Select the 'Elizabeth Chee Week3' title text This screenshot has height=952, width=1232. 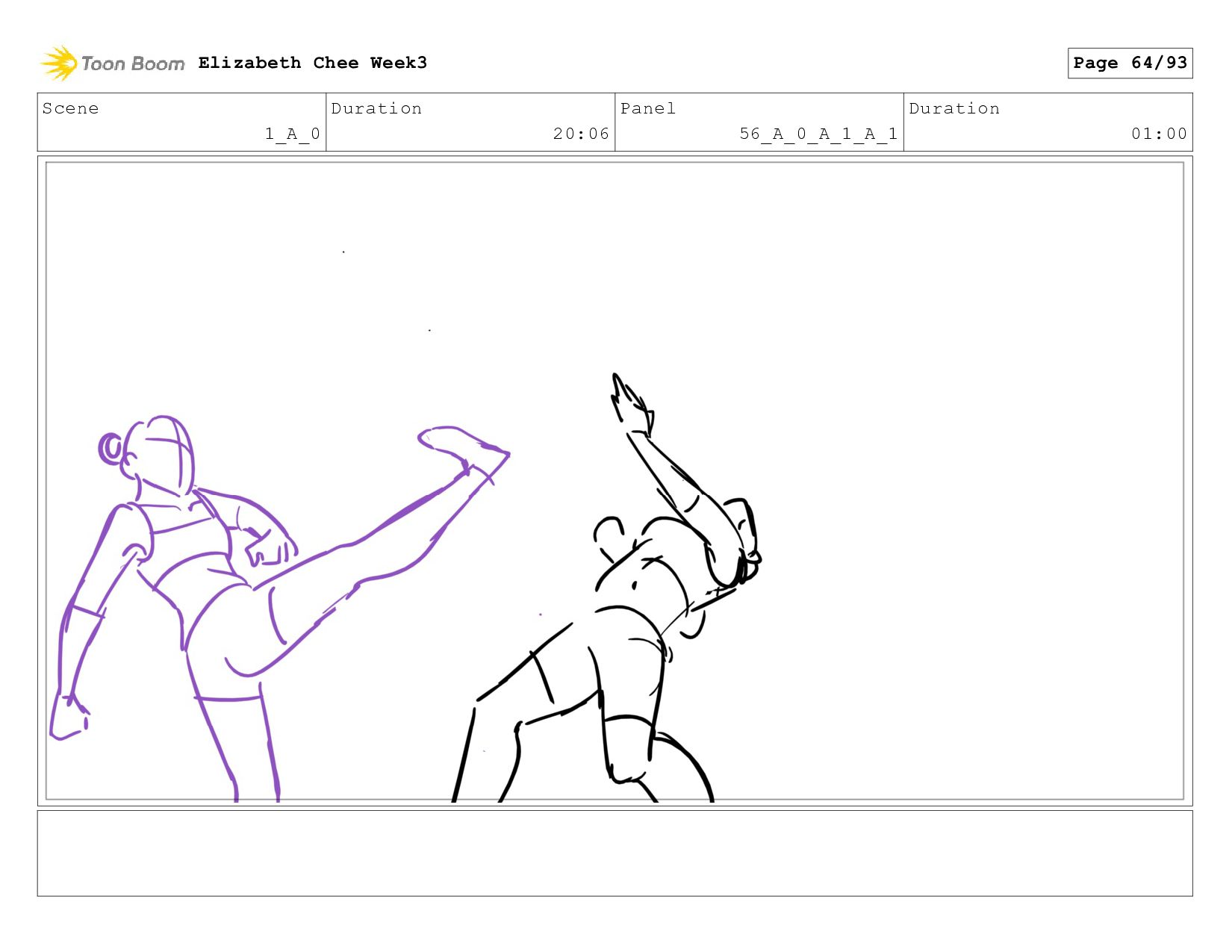click(x=312, y=63)
